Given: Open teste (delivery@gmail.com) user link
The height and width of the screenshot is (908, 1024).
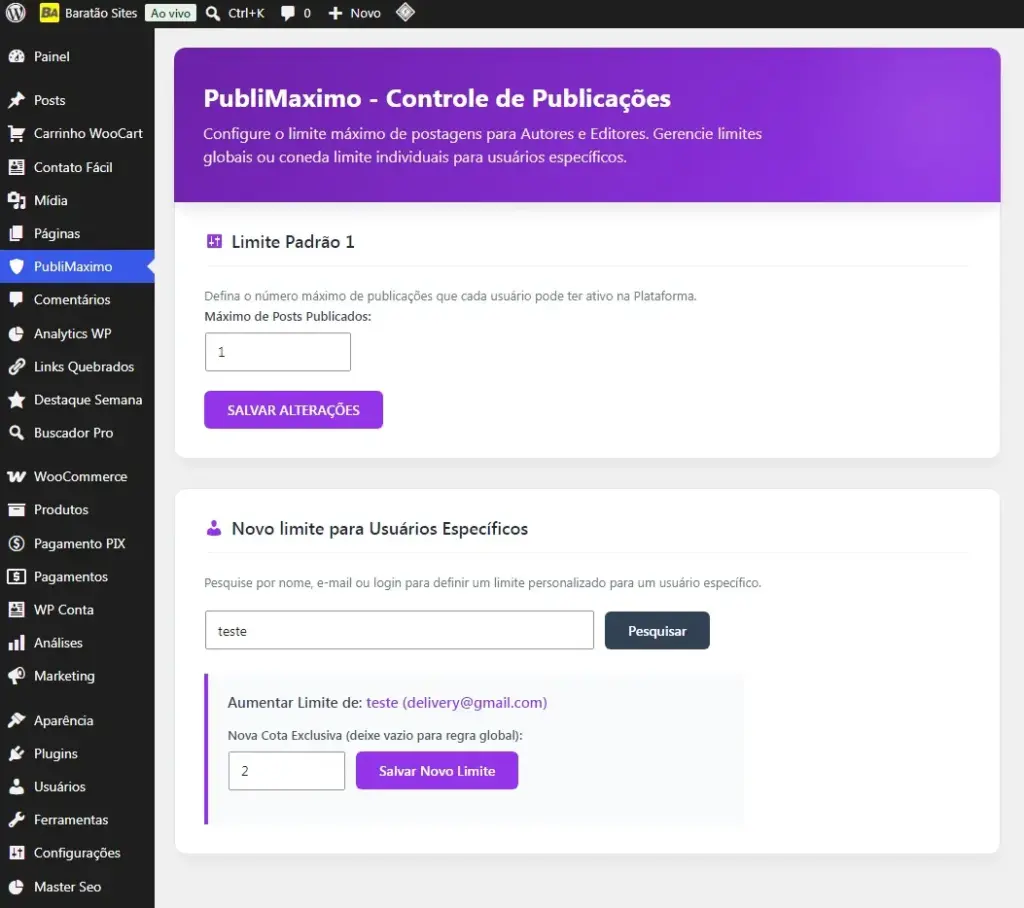Looking at the screenshot, I should [x=456, y=703].
